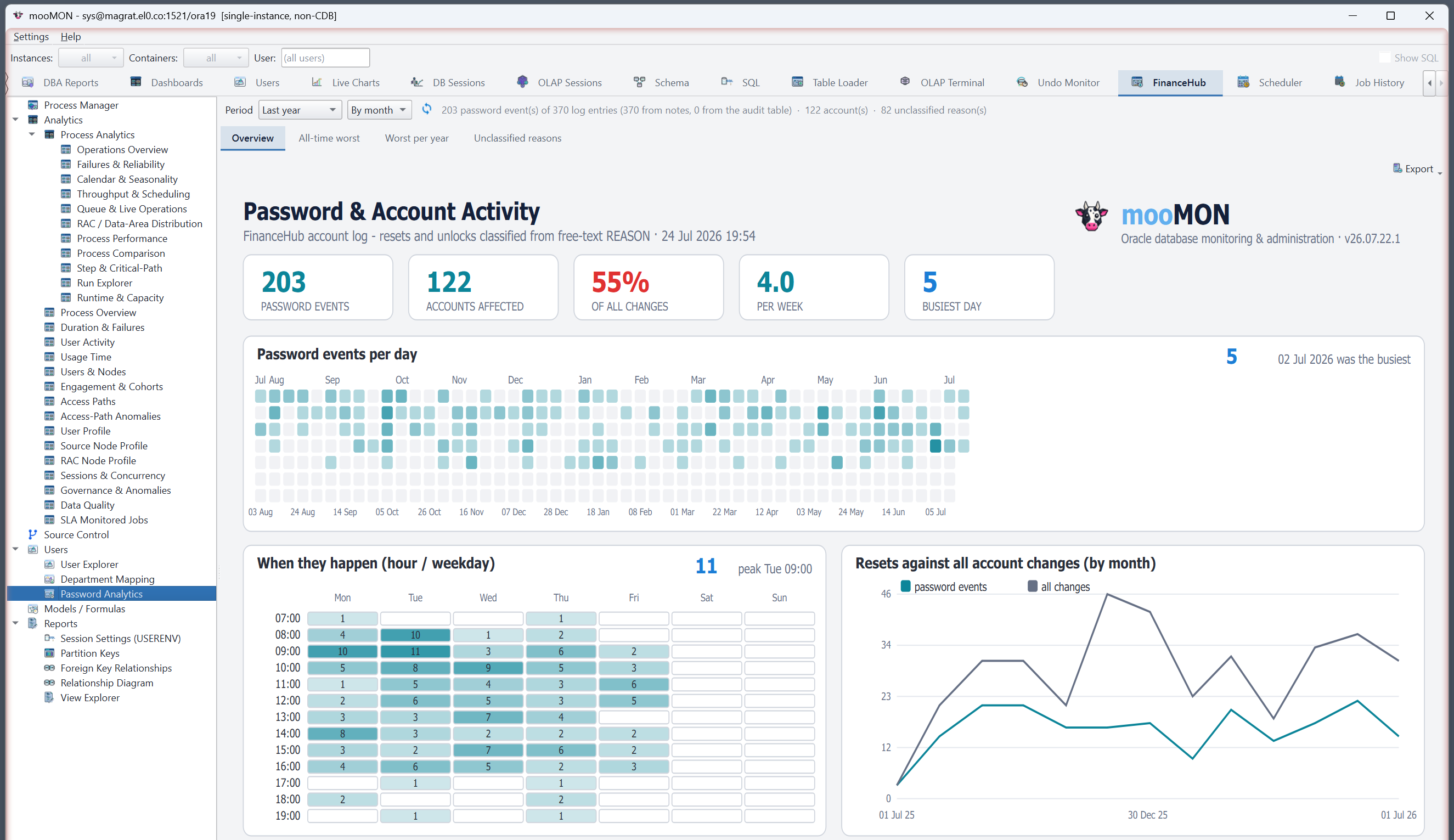Collapse the Users tree node

(x=15, y=549)
